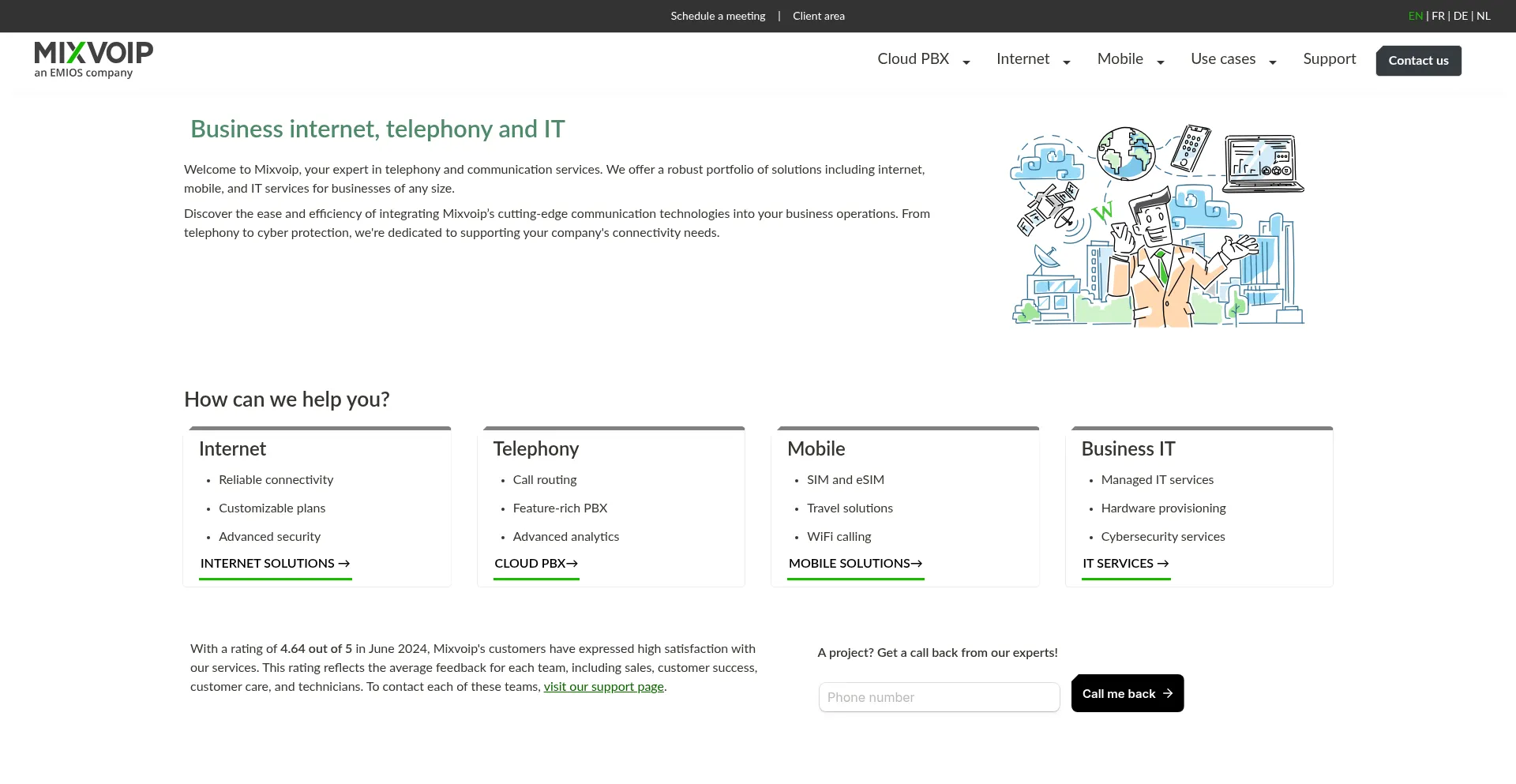This screenshot has height=784, width=1516.
Task: Click the Contact us button
Action: pos(1418,60)
